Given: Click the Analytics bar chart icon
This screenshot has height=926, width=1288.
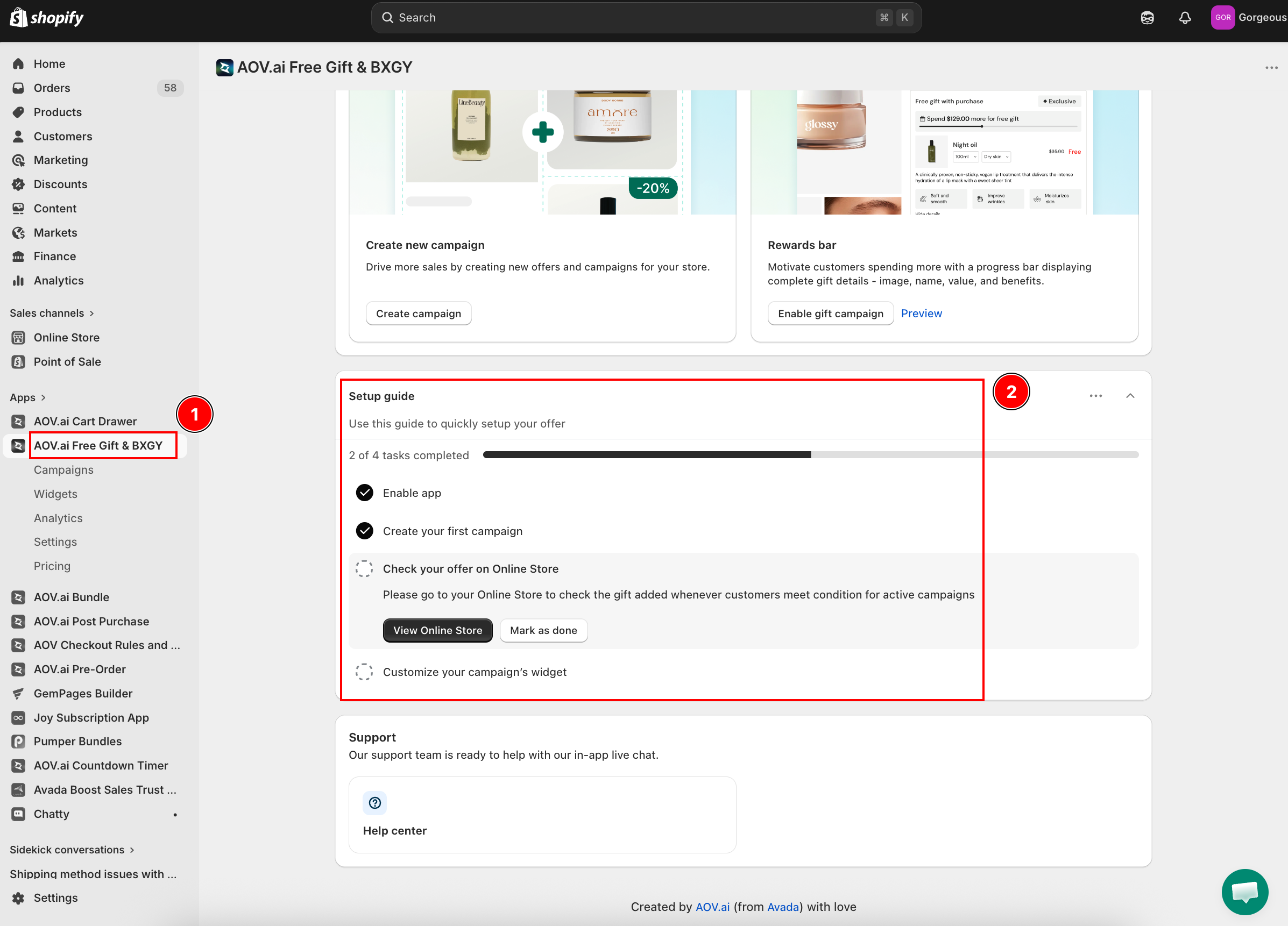Looking at the screenshot, I should click(x=18, y=281).
